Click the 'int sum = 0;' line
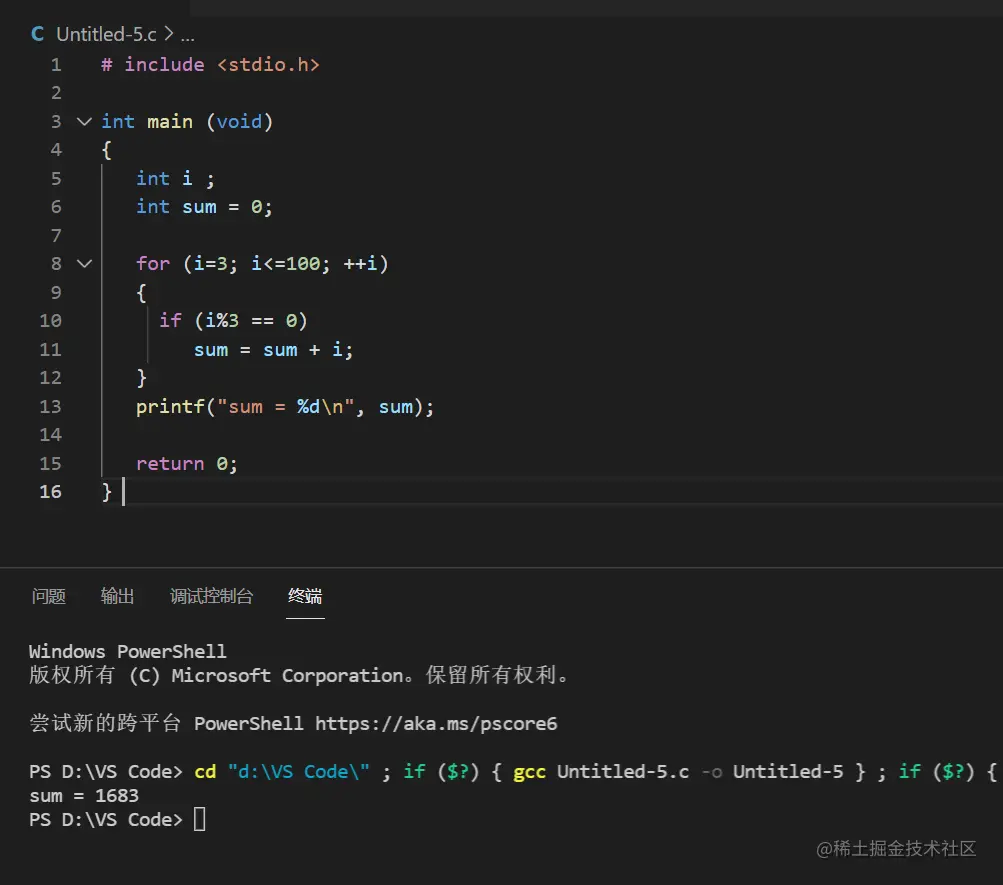 pos(204,207)
